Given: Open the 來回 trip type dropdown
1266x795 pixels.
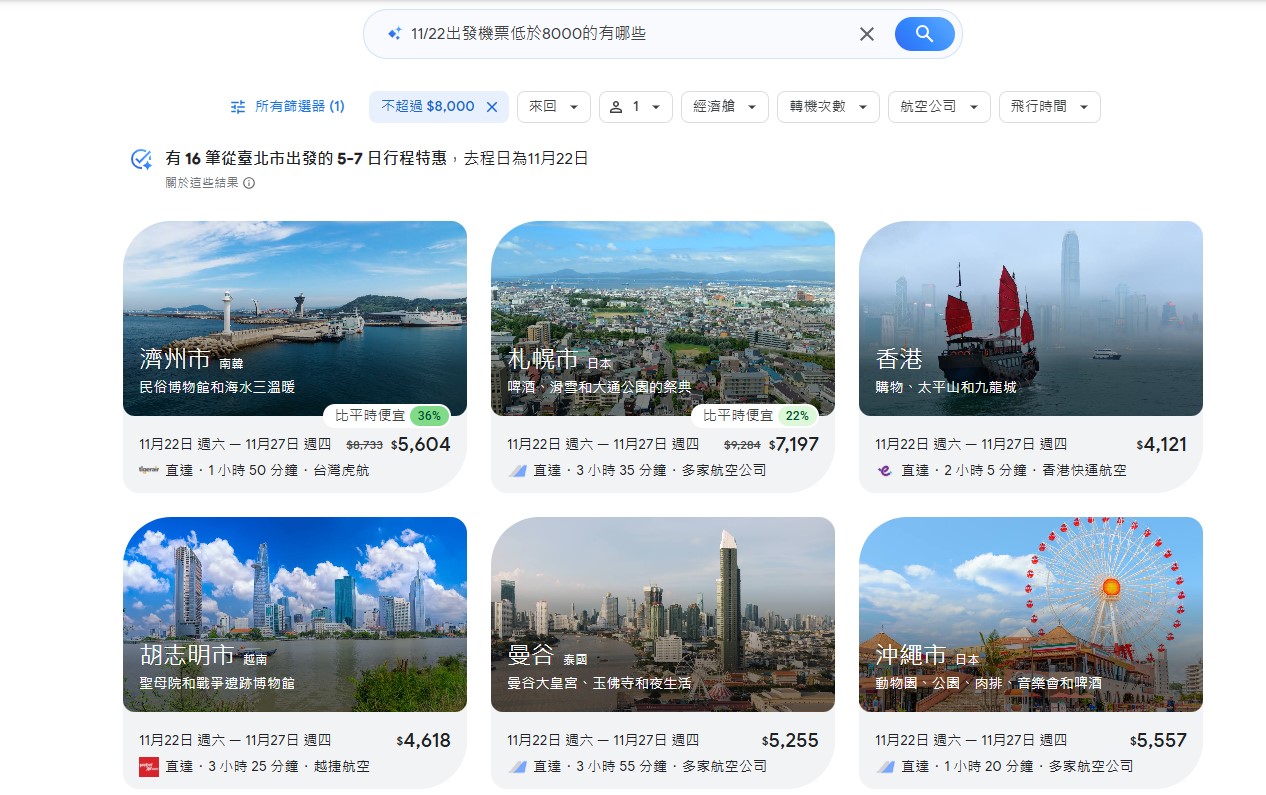Looking at the screenshot, I should tap(553, 106).
